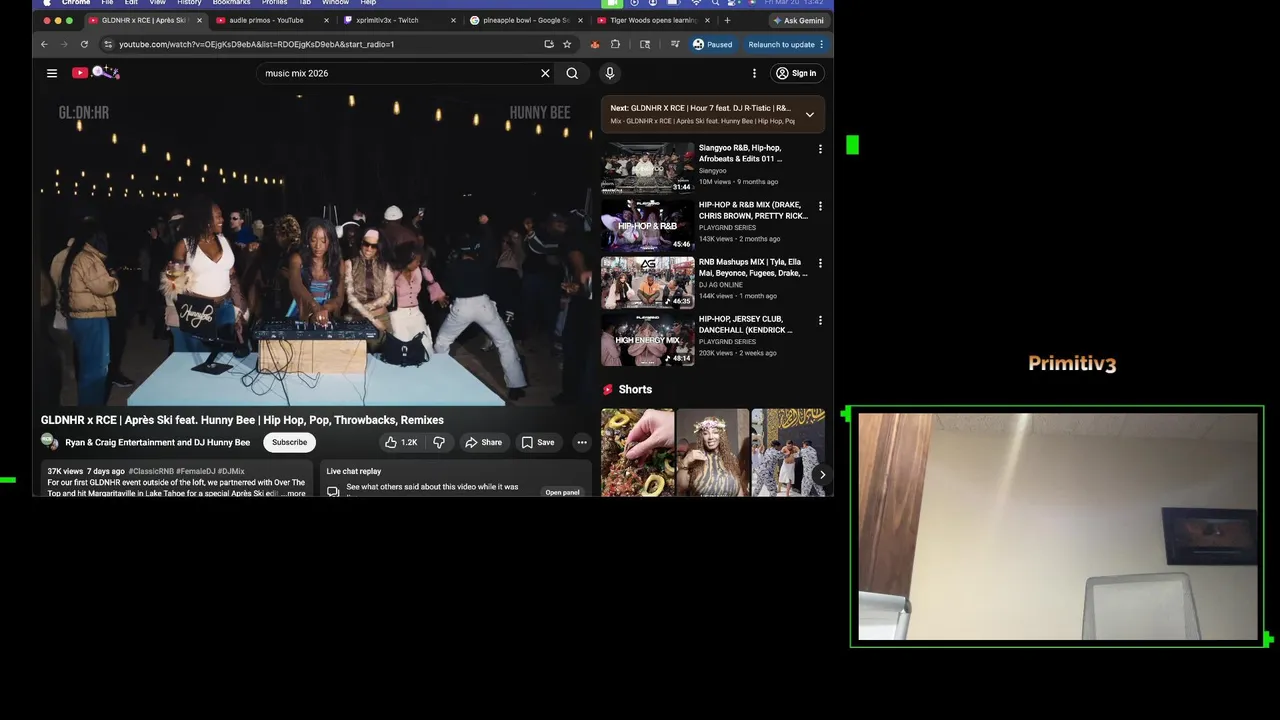
Task: Like the video with thumbs up
Action: [x=402, y=442]
